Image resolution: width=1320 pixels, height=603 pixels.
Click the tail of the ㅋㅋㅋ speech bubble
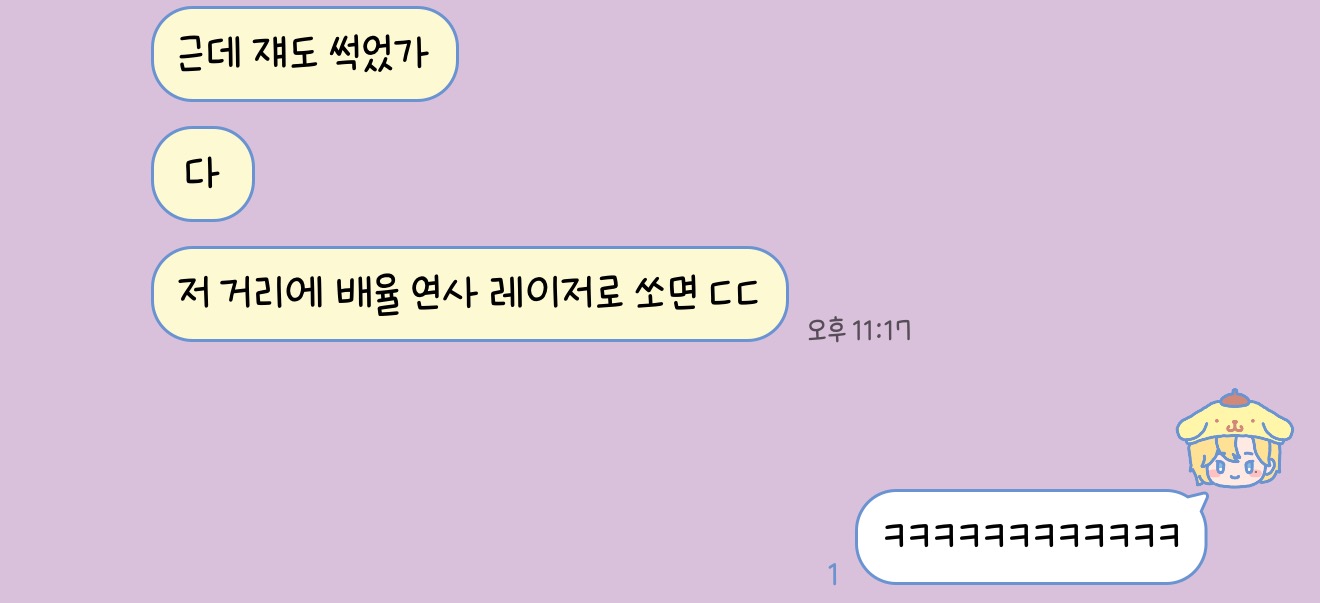click(1196, 495)
